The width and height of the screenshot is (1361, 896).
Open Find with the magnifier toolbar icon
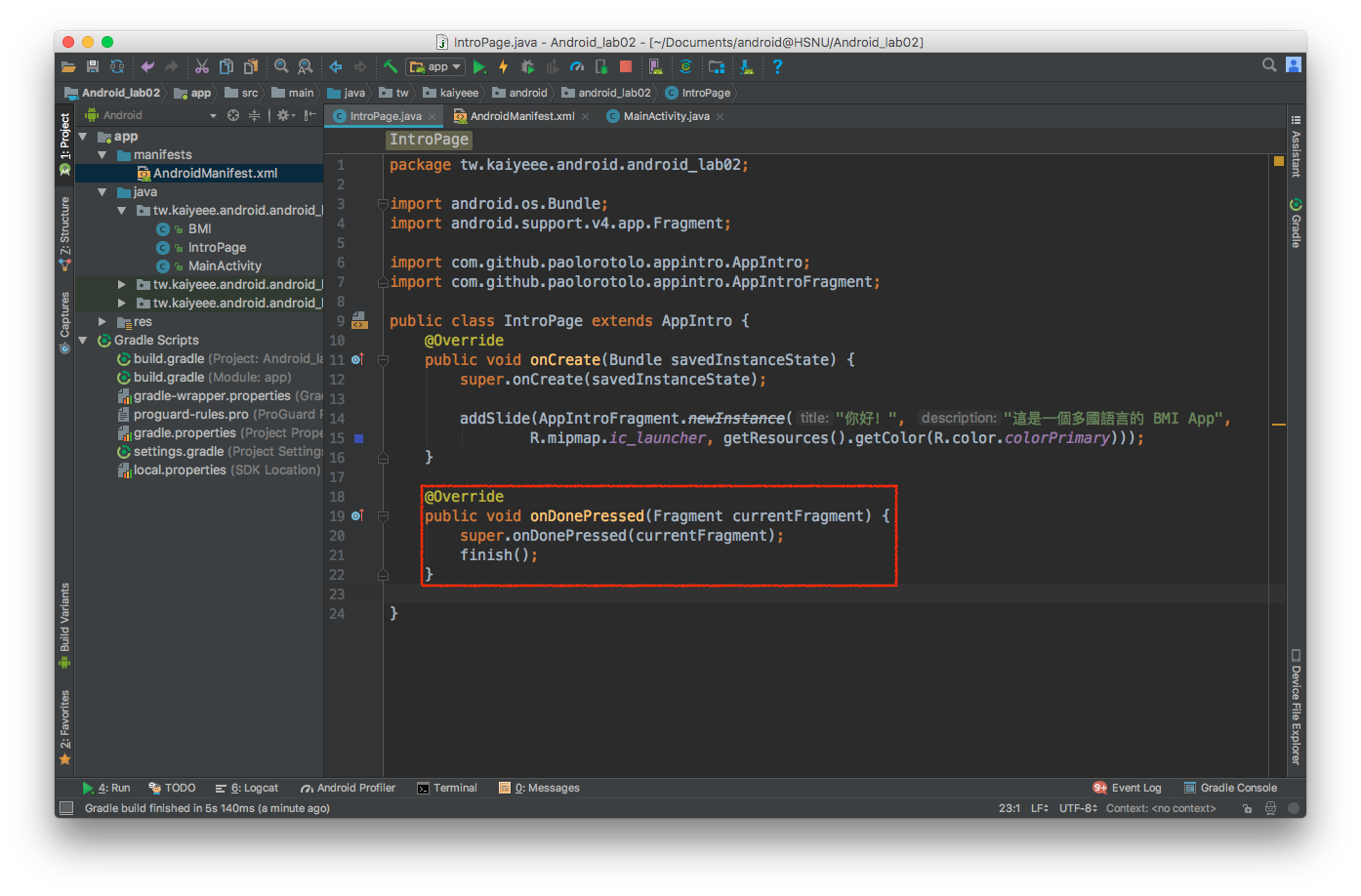281,66
